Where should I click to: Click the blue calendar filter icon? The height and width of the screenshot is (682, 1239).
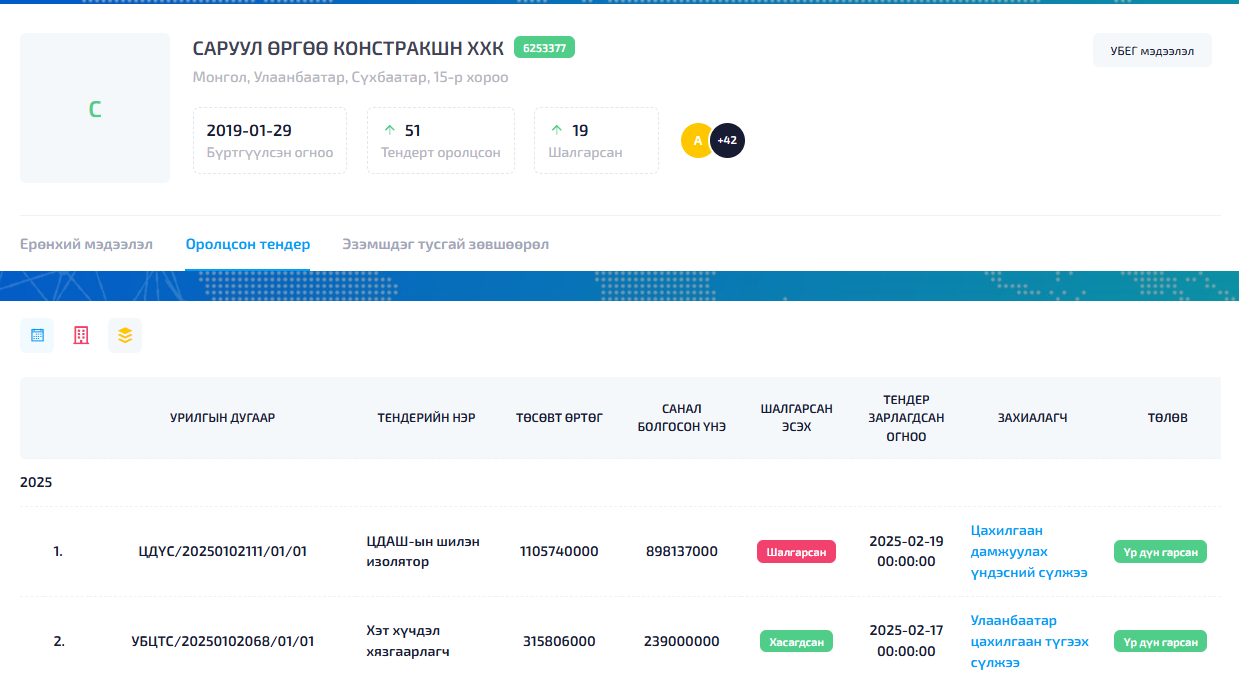click(37, 336)
